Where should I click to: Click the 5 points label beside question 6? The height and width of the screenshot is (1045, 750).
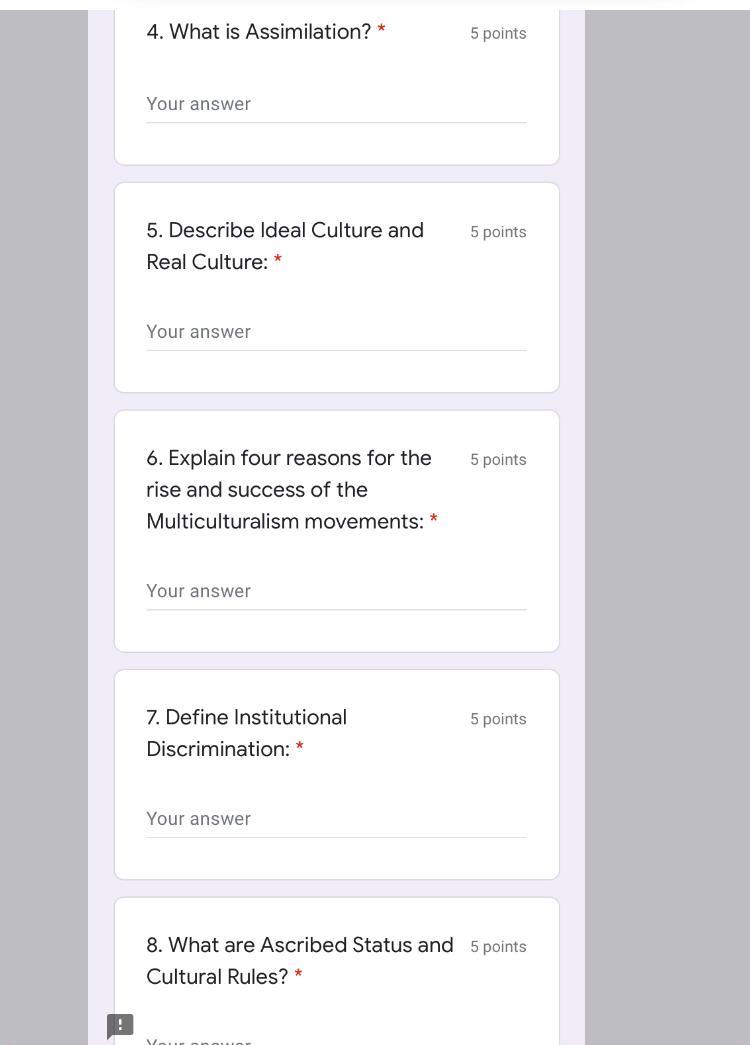[x=498, y=459]
